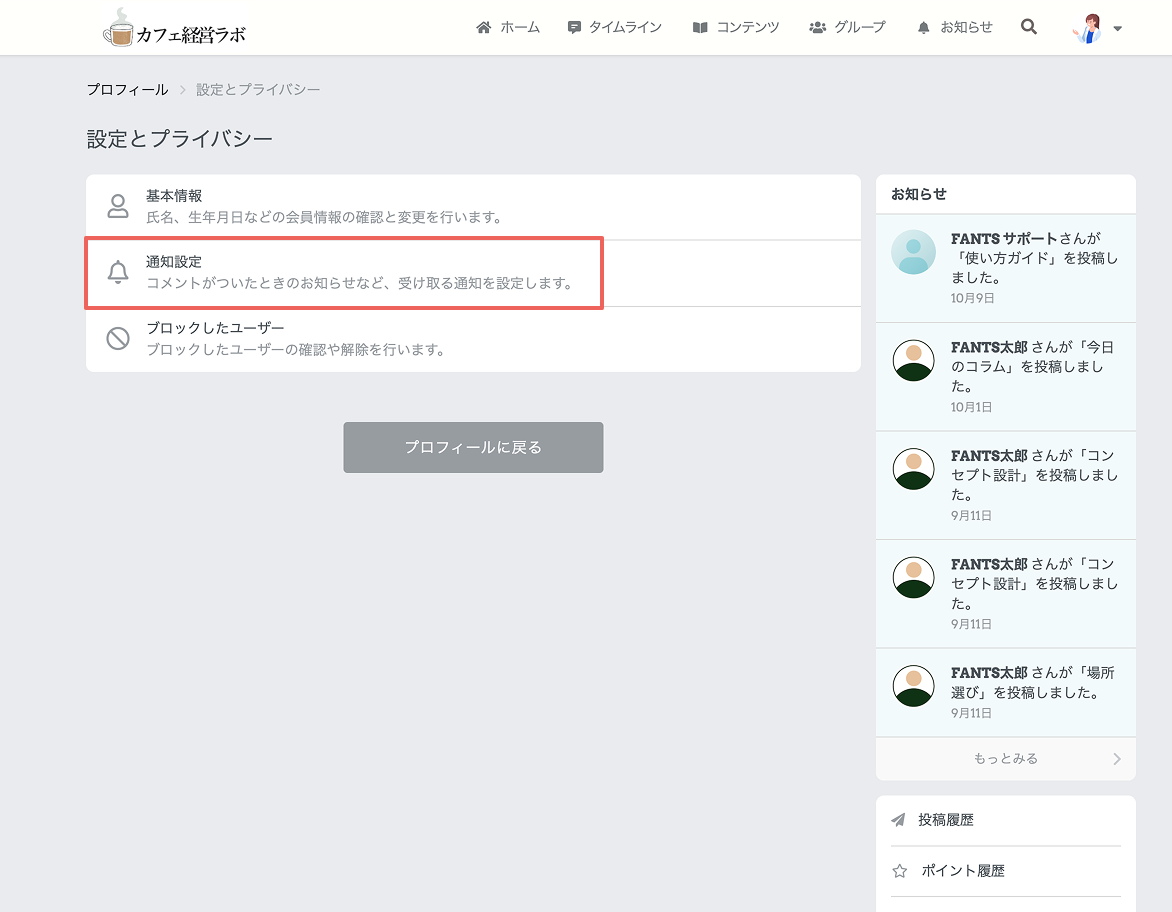Expand もっとみる chevron in notifications

coord(1117,759)
